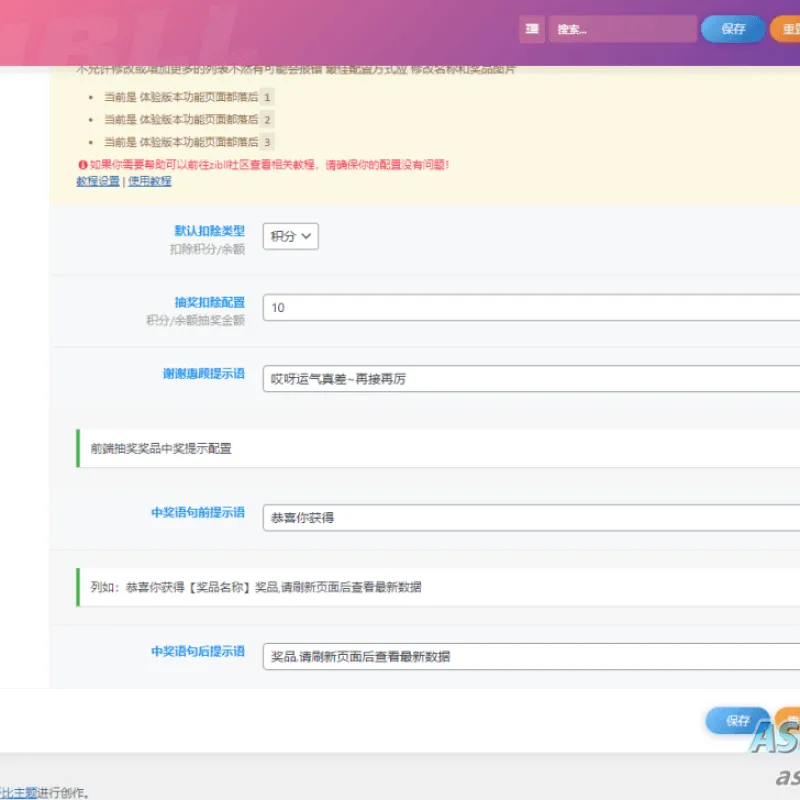Click list item ending with number 1
Image resolution: width=800 pixels, height=800 pixels.
(189, 97)
